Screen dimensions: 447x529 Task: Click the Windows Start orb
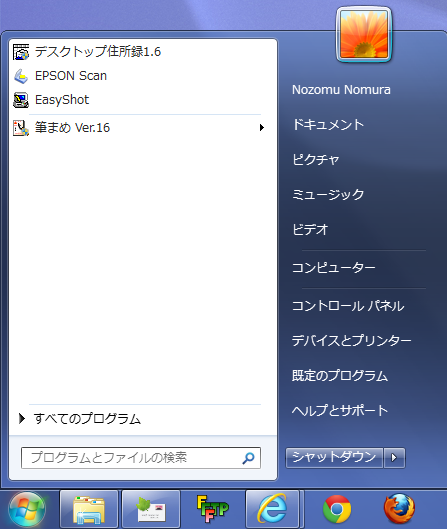(x=27, y=510)
